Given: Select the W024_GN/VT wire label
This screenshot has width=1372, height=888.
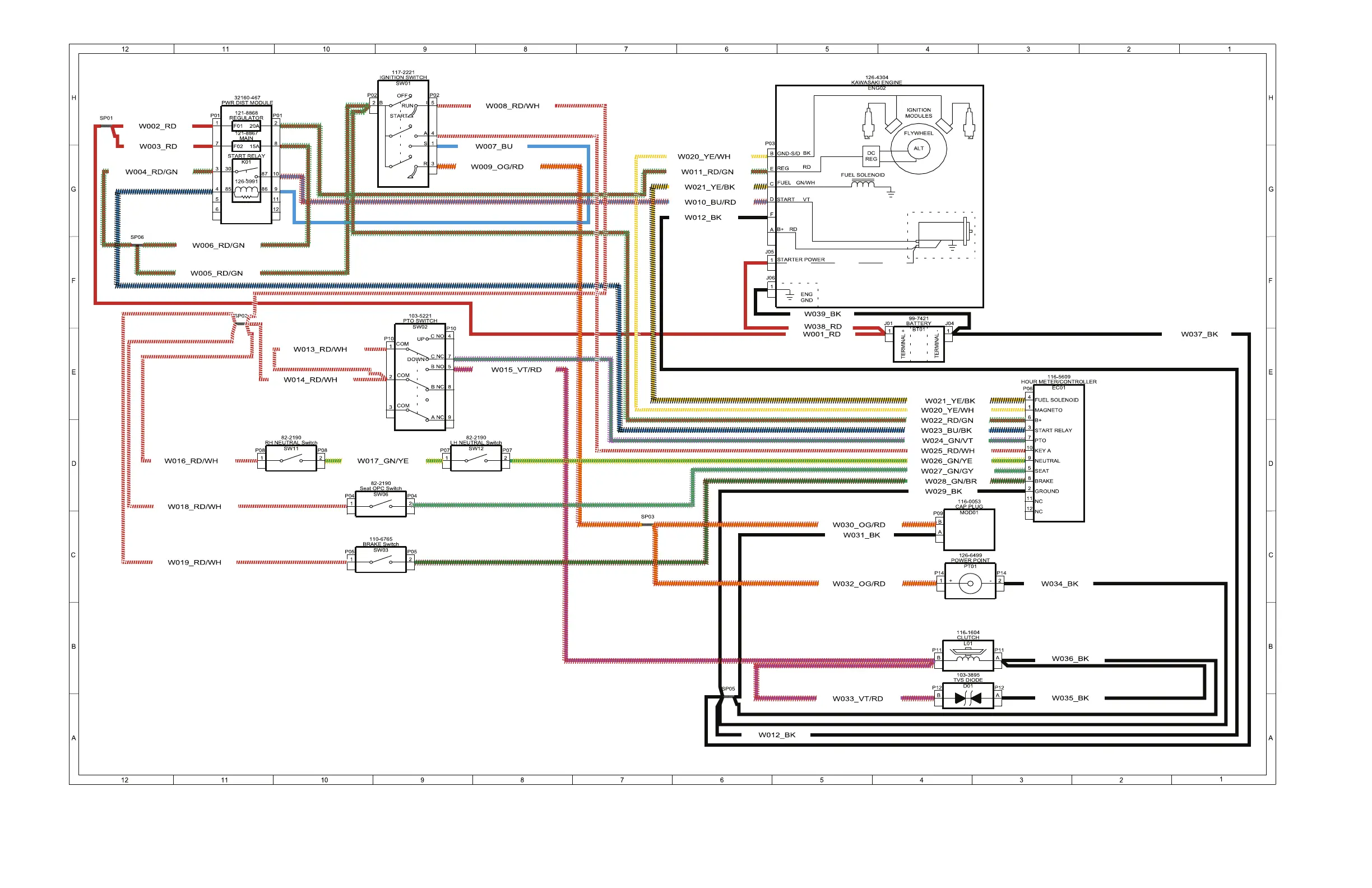Looking at the screenshot, I should (947, 441).
